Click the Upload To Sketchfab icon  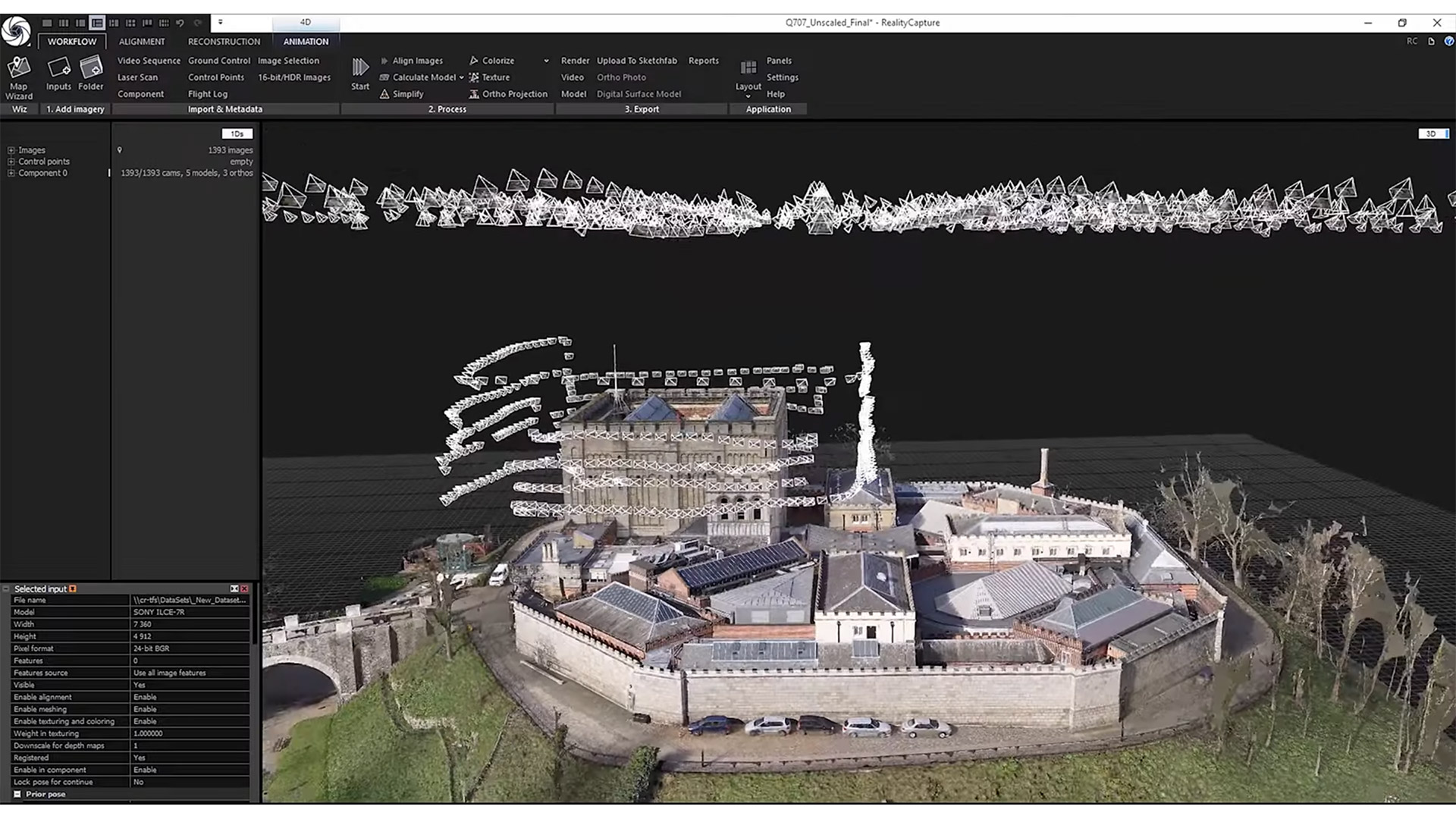click(637, 60)
